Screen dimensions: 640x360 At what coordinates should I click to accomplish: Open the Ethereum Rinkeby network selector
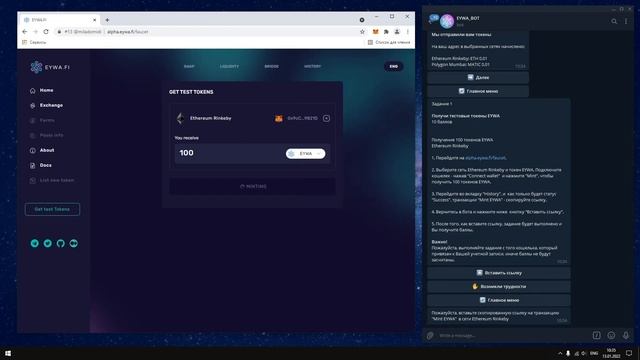tap(204, 118)
